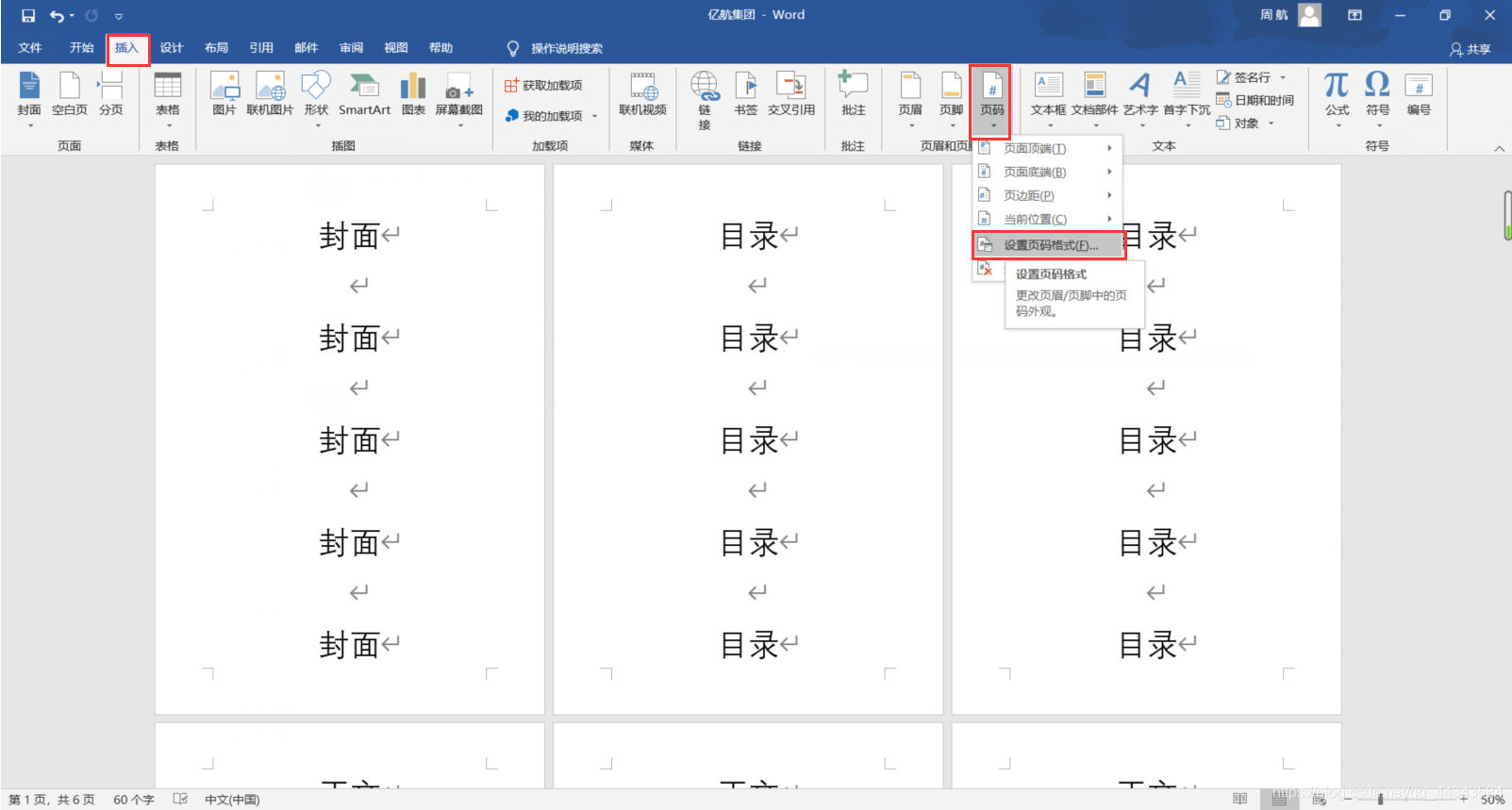
Task: Expand Top of Page (页面顶端) submenu
Action: click(1047, 148)
